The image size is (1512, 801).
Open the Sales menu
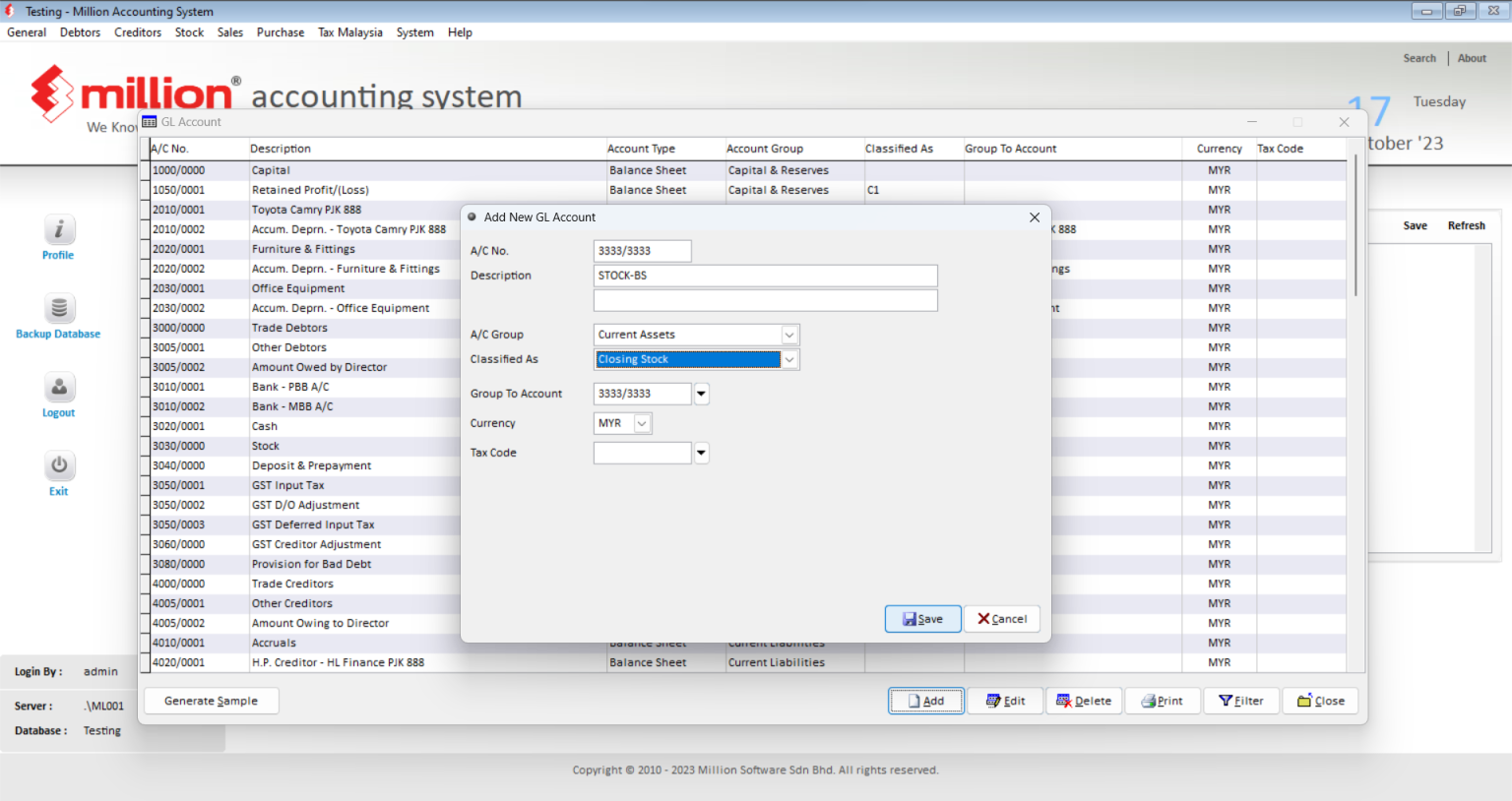(230, 32)
